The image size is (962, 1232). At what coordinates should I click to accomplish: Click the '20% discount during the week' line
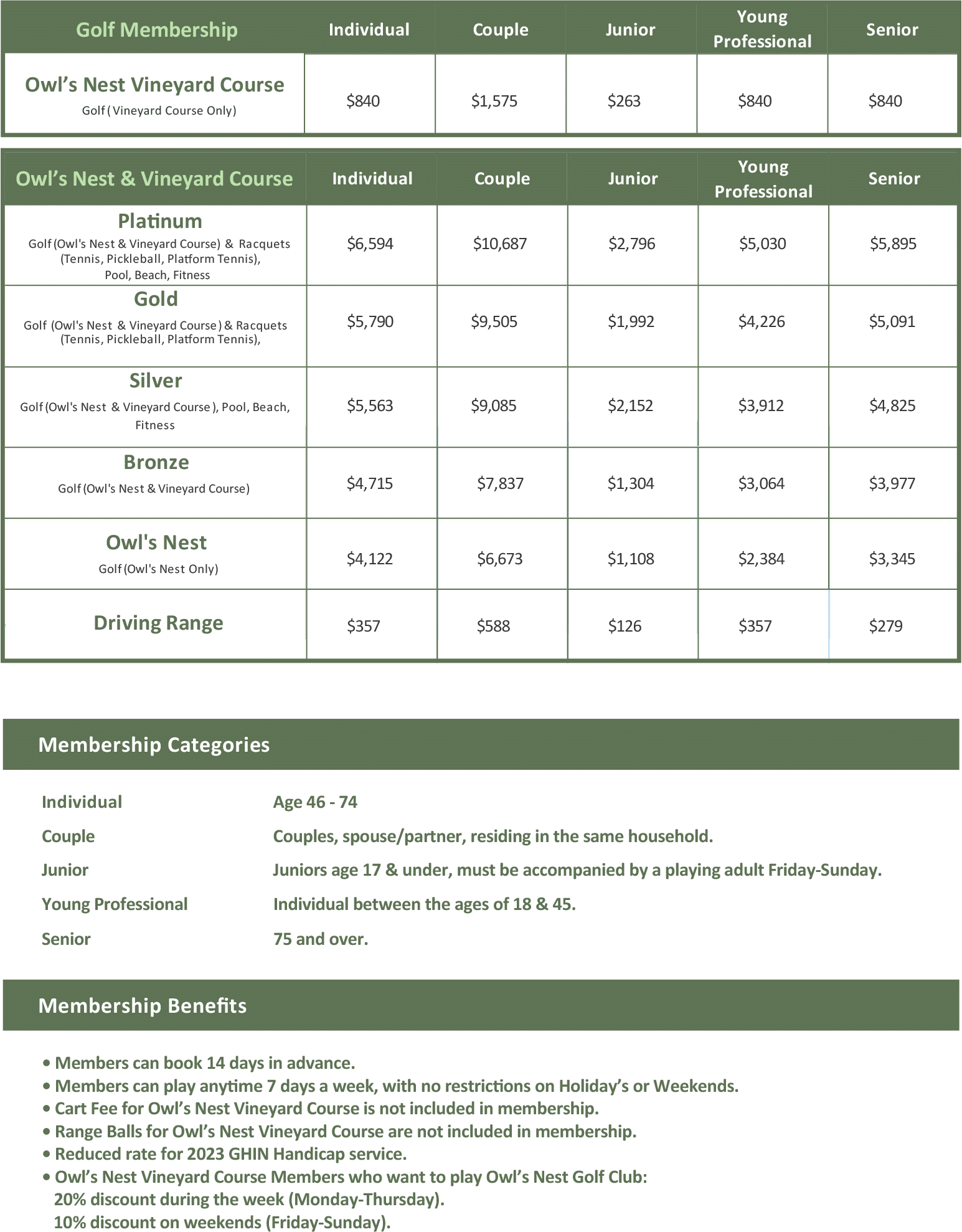pyautogui.click(x=249, y=1200)
